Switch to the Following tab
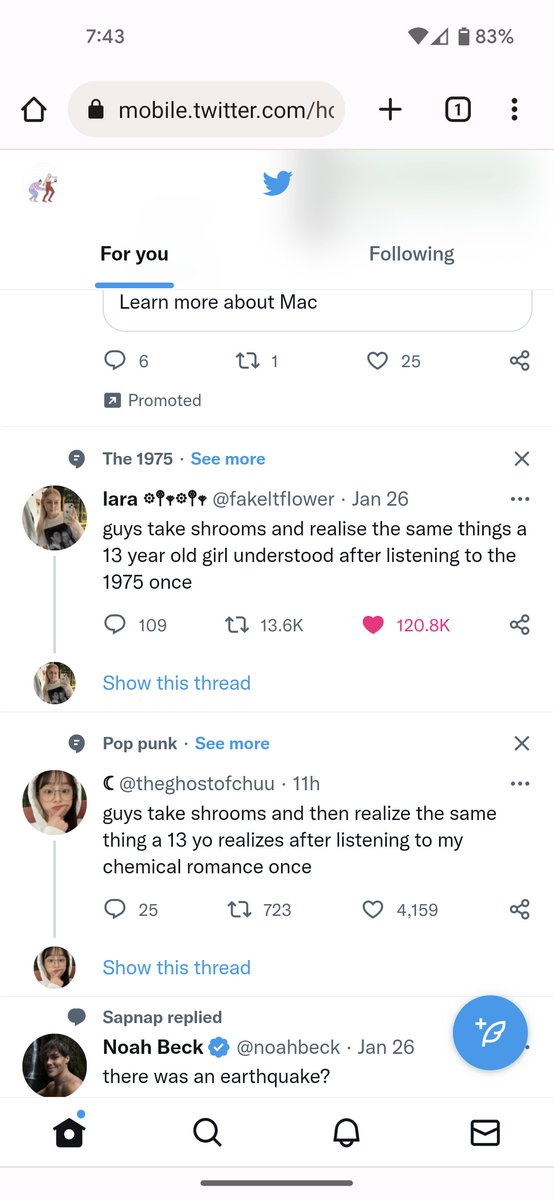Image resolution: width=554 pixels, height=1200 pixels. [411, 254]
